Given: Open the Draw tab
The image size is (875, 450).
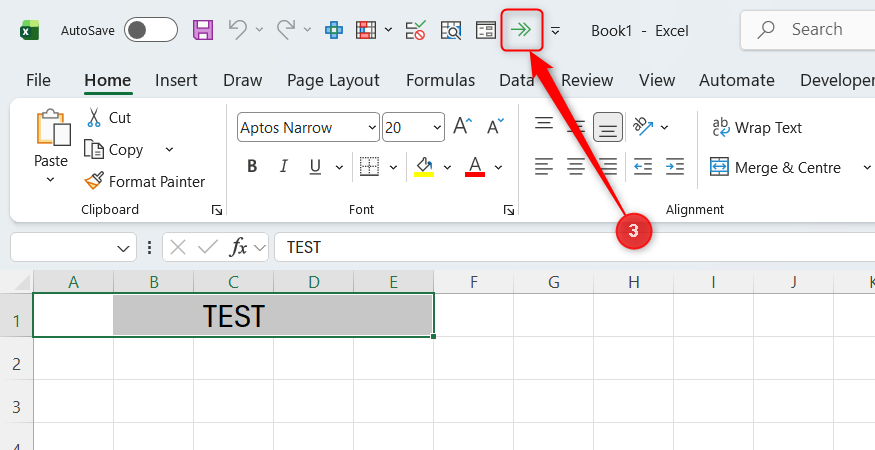Looking at the screenshot, I should pyautogui.click(x=243, y=80).
